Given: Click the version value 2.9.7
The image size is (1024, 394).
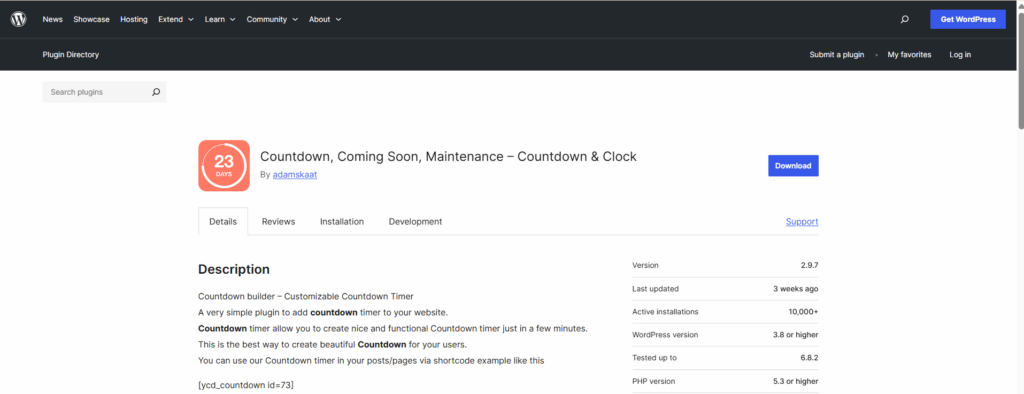Looking at the screenshot, I should tap(809, 265).
